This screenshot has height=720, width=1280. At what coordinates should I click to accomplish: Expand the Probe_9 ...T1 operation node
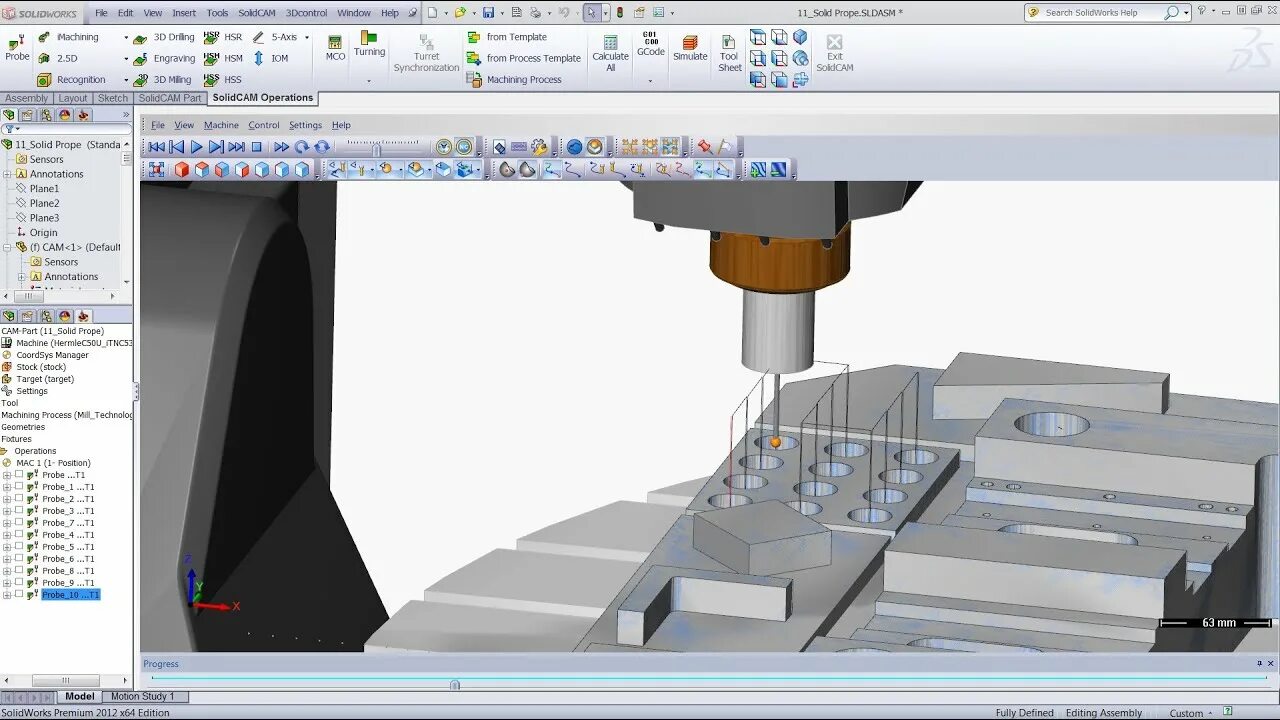click(7, 583)
